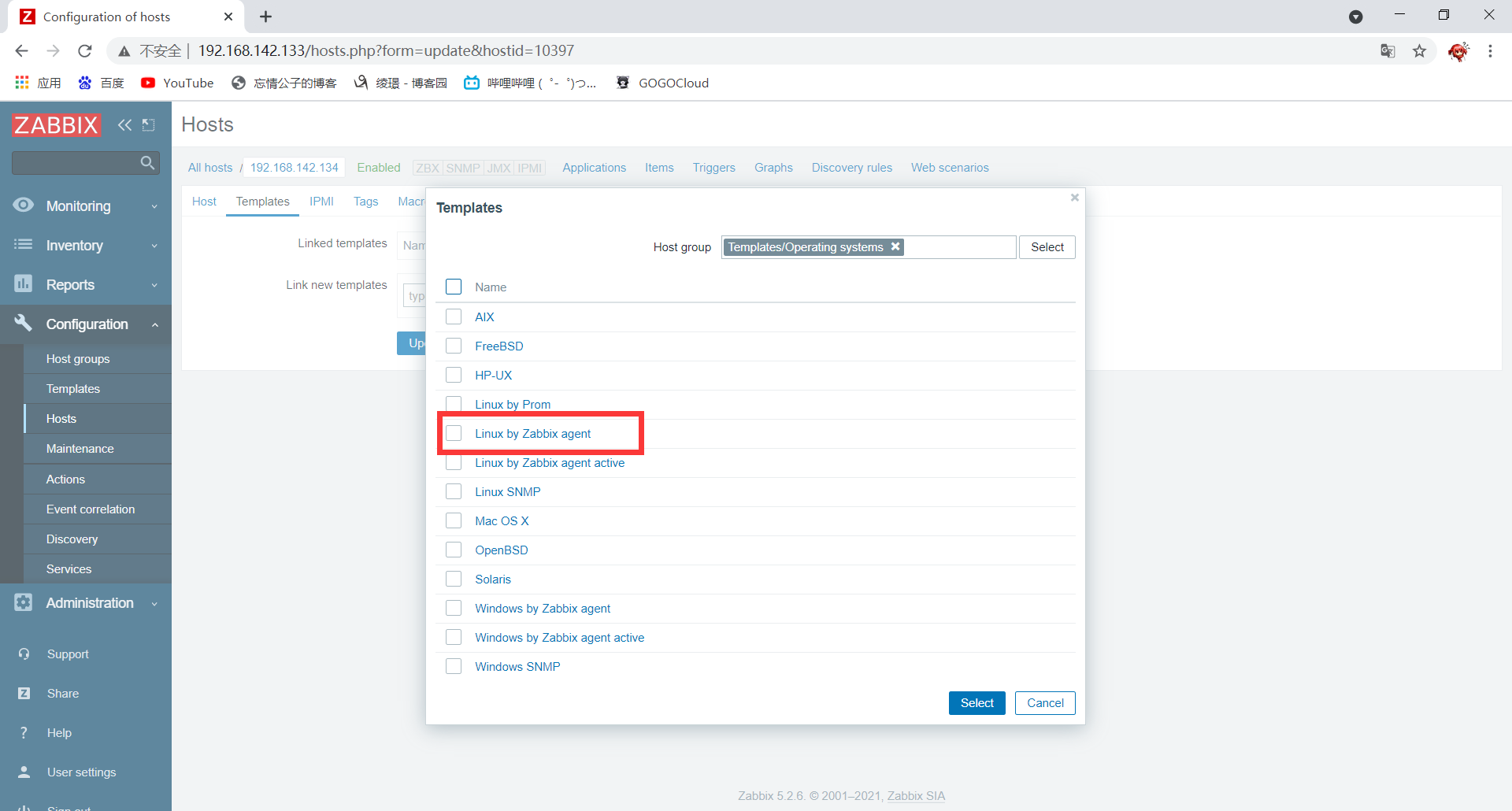The image size is (1512, 811).
Task: Click the not secure warning icon
Action: point(124,51)
